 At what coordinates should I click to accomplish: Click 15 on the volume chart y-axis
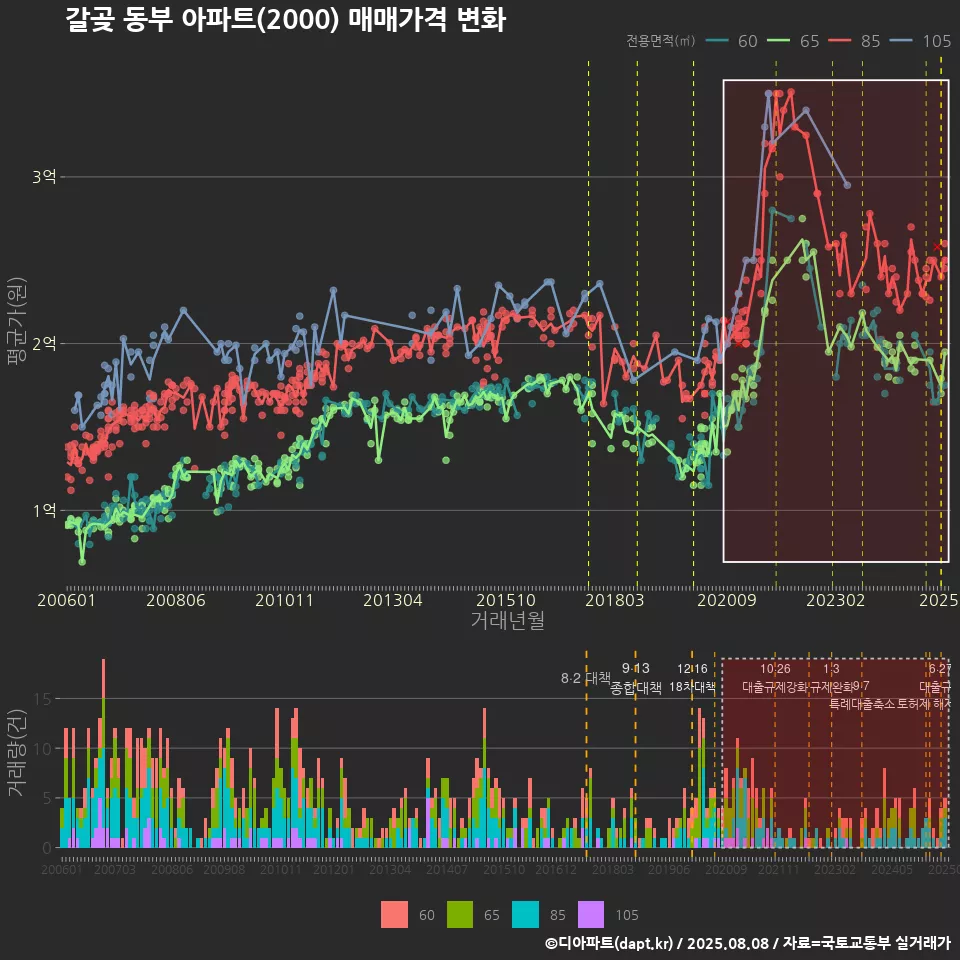(43, 699)
